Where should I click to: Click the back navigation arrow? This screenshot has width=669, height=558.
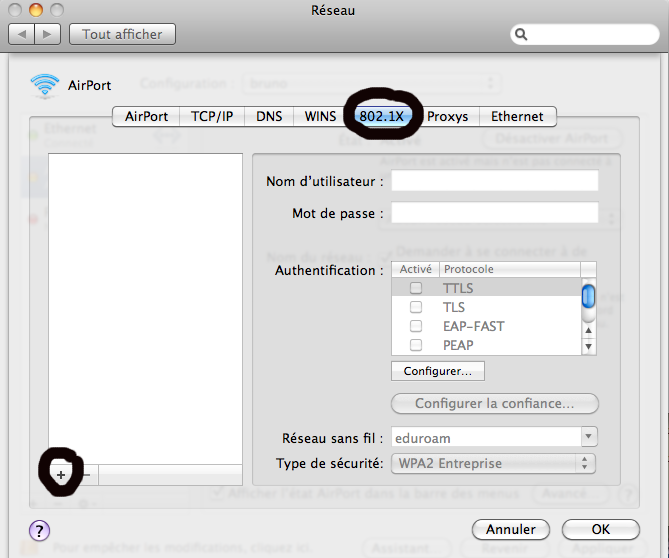pos(22,34)
